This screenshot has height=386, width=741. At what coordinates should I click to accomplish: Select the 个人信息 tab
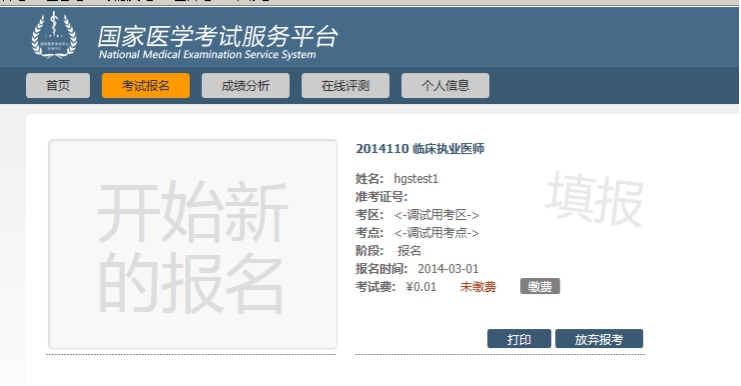[445, 86]
